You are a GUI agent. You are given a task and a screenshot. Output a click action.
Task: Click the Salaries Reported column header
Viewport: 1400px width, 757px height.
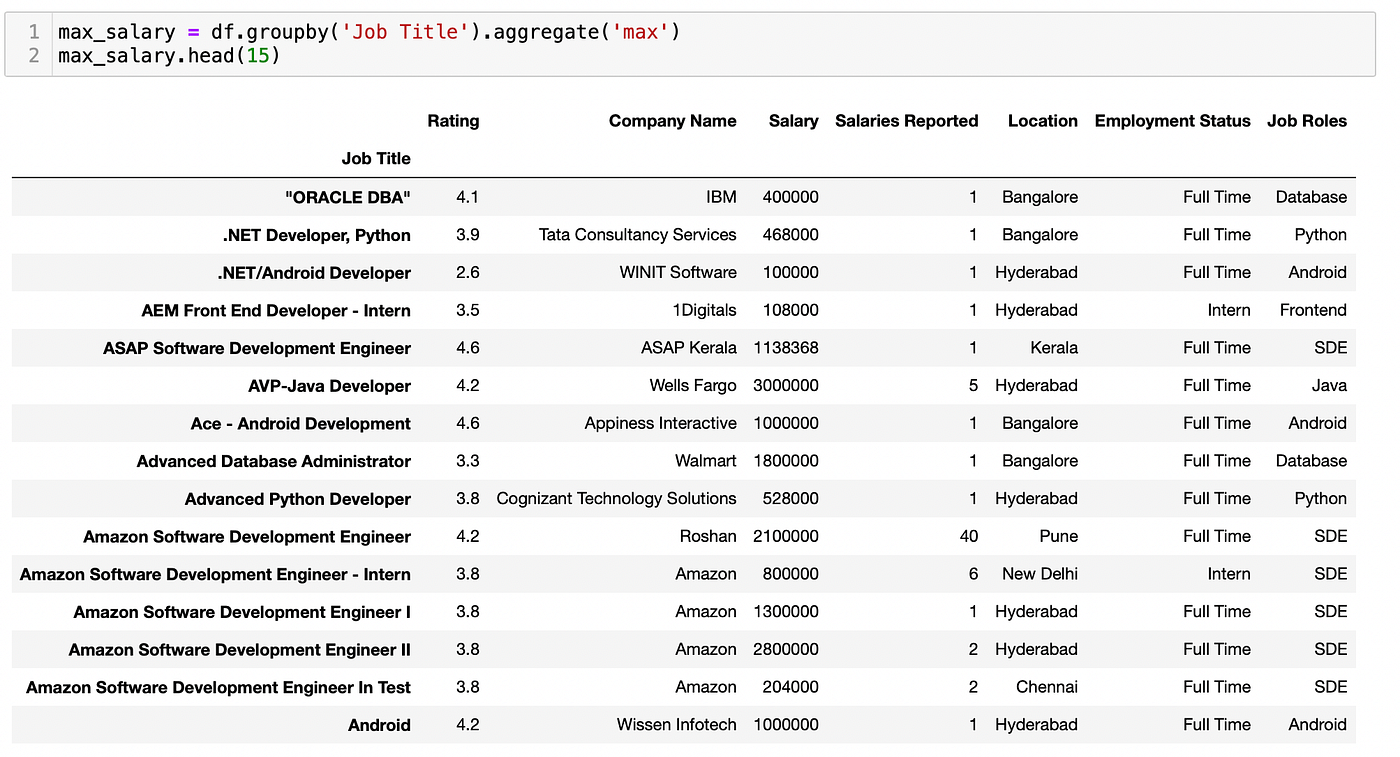click(x=906, y=121)
